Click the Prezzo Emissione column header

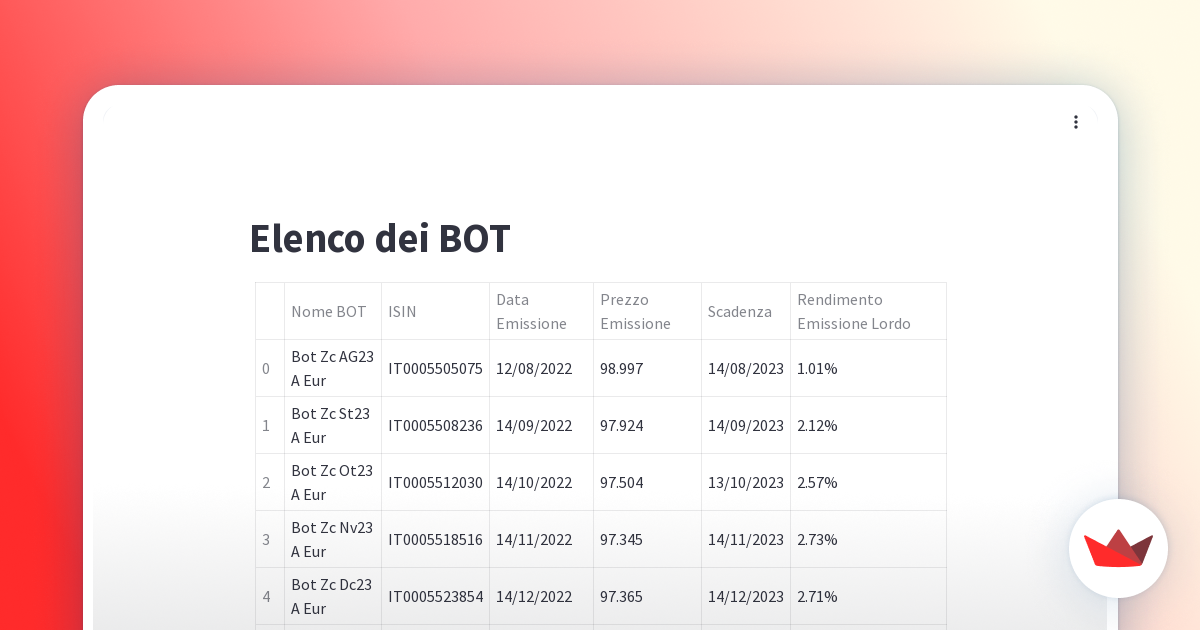(648, 311)
